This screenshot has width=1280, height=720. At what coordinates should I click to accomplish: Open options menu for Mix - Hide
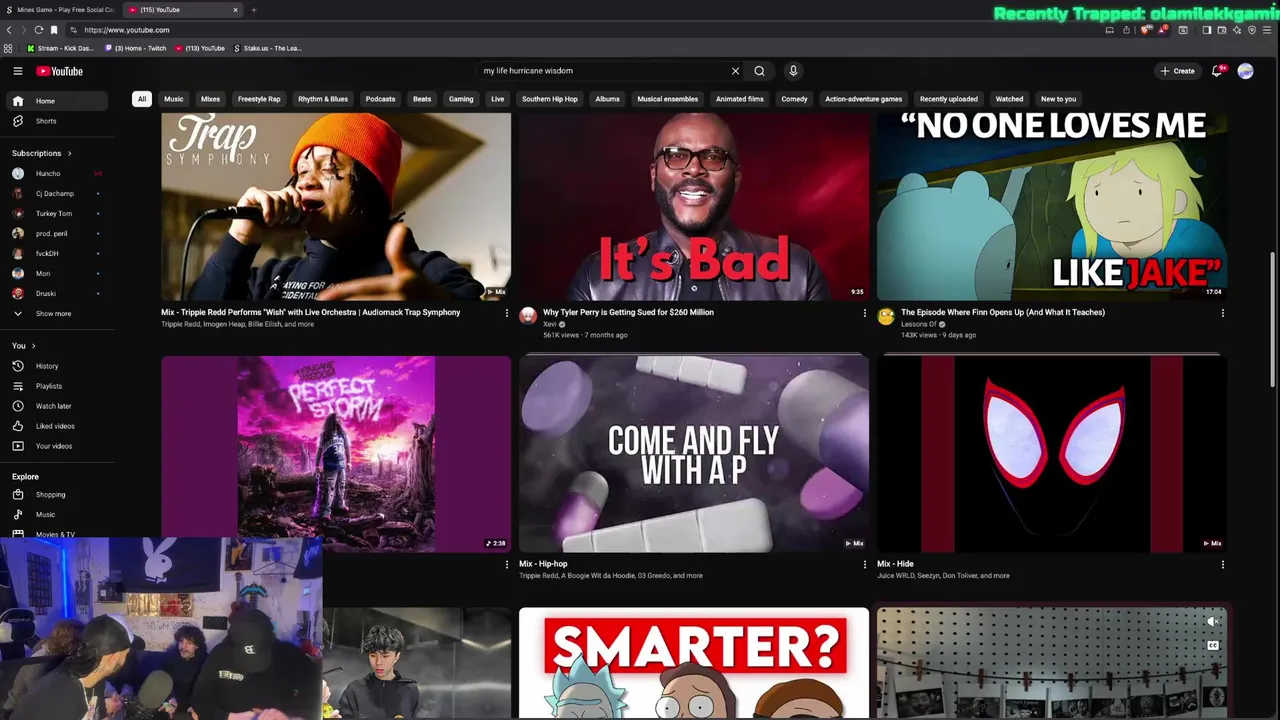[x=1222, y=564]
